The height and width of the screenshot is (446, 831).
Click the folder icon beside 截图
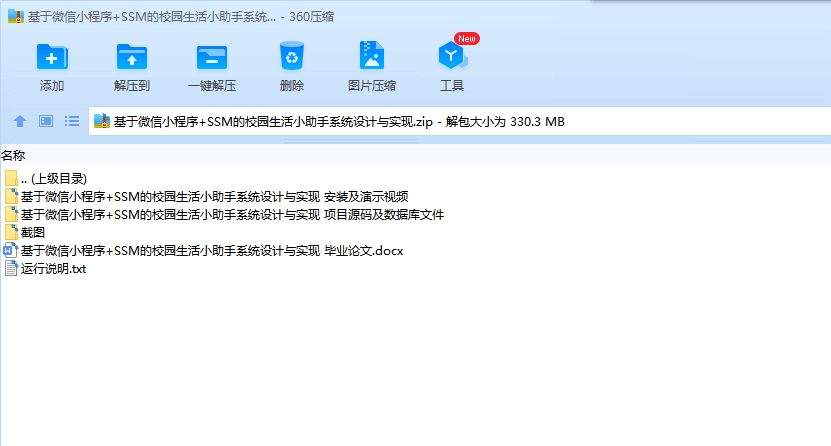11,233
